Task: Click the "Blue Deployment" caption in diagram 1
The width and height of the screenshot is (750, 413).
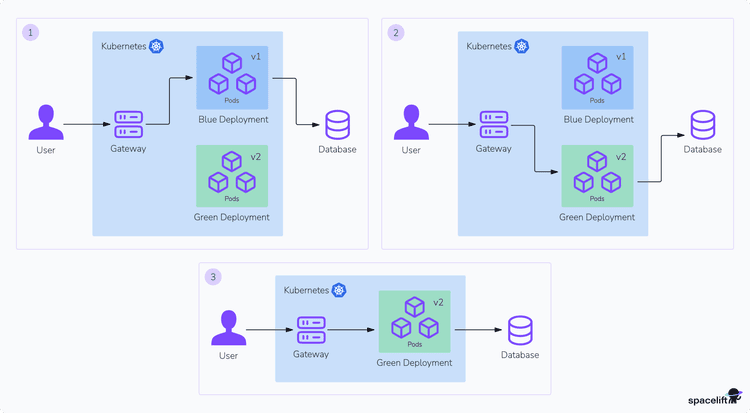Action: (233, 120)
